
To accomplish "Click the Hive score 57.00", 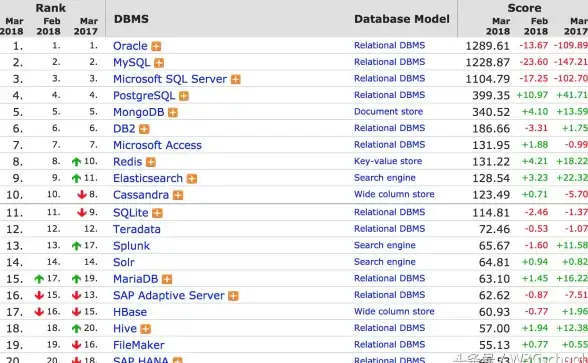I will coord(494,328).
